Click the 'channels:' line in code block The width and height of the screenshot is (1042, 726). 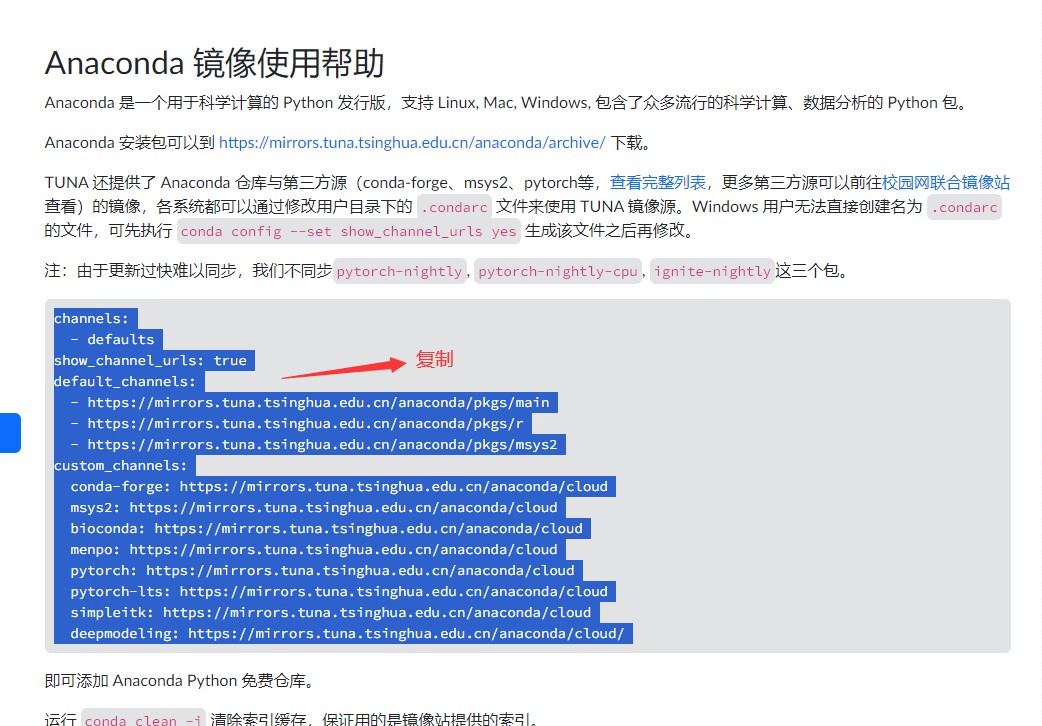[92, 318]
